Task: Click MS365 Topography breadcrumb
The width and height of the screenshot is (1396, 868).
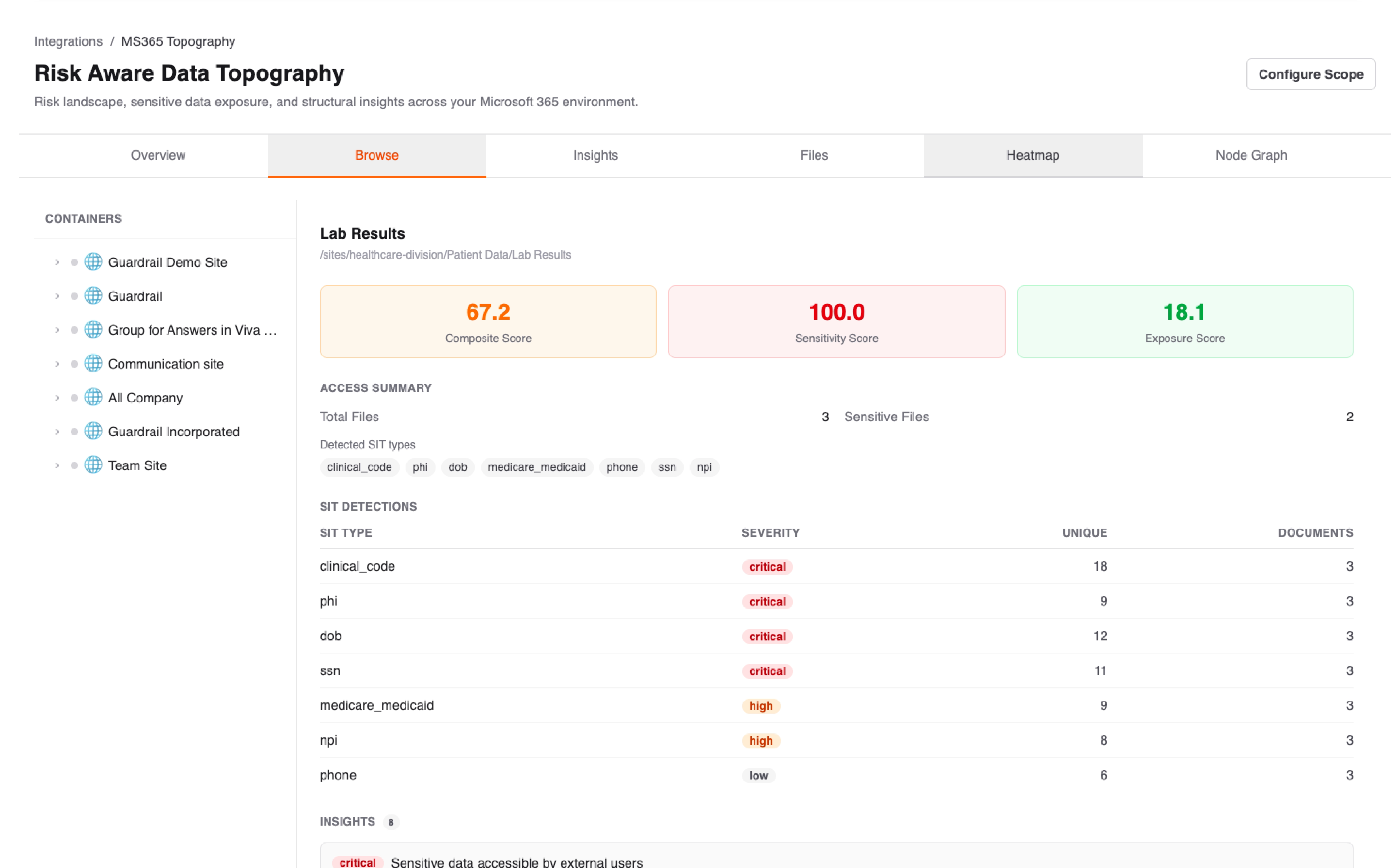Action: click(178, 42)
